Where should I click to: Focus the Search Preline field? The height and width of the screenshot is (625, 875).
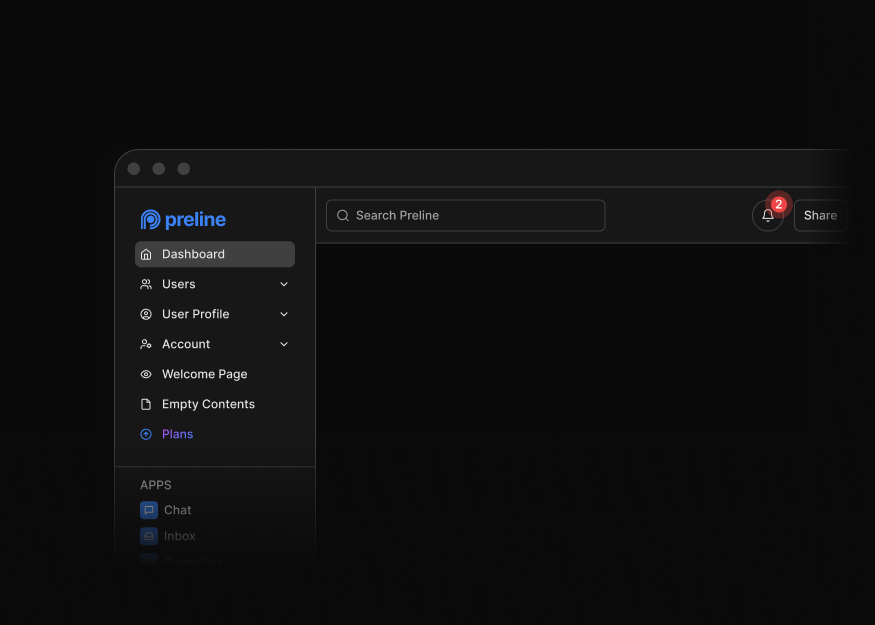[x=465, y=215]
